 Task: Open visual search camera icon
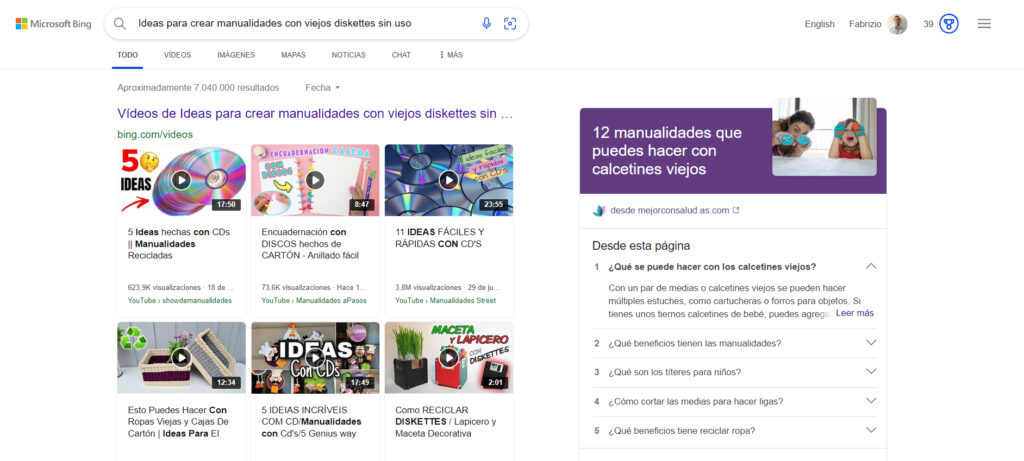click(510, 23)
